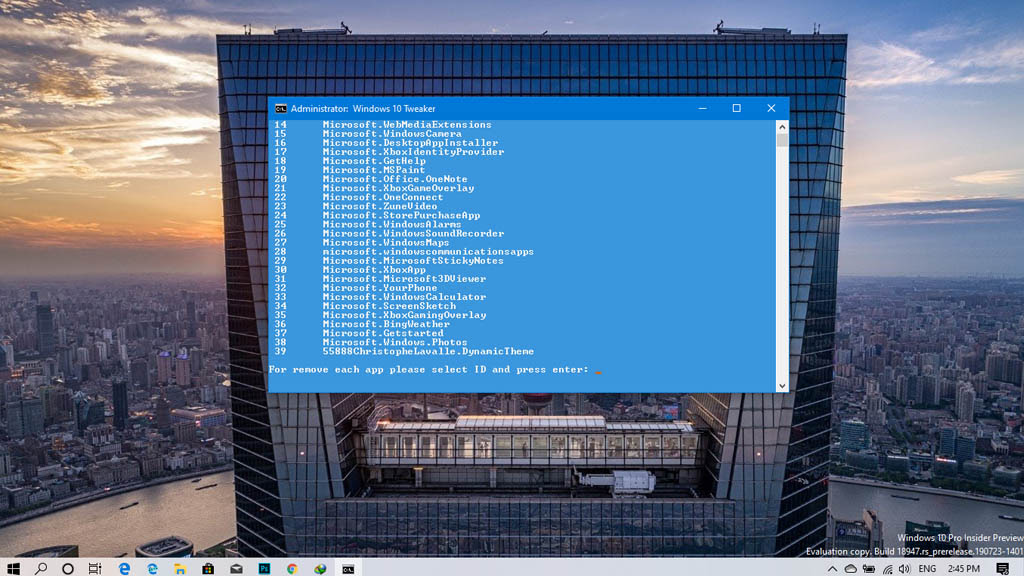Launch Microsoft Edge from taskbar
This screenshot has width=1024, height=576.
click(124, 569)
